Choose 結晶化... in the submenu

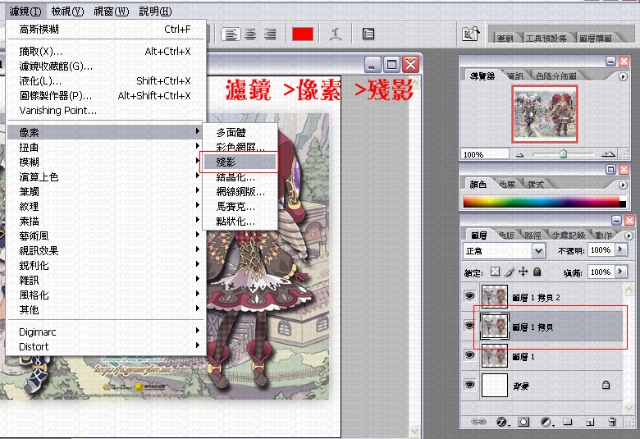click(x=240, y=177)
